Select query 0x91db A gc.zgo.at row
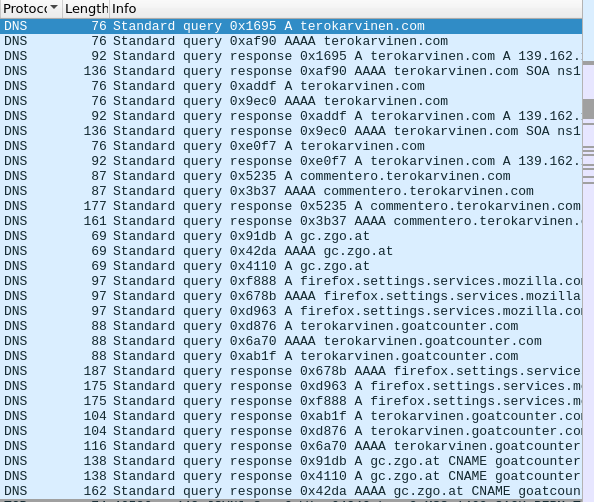 click(x=291, y=236)
